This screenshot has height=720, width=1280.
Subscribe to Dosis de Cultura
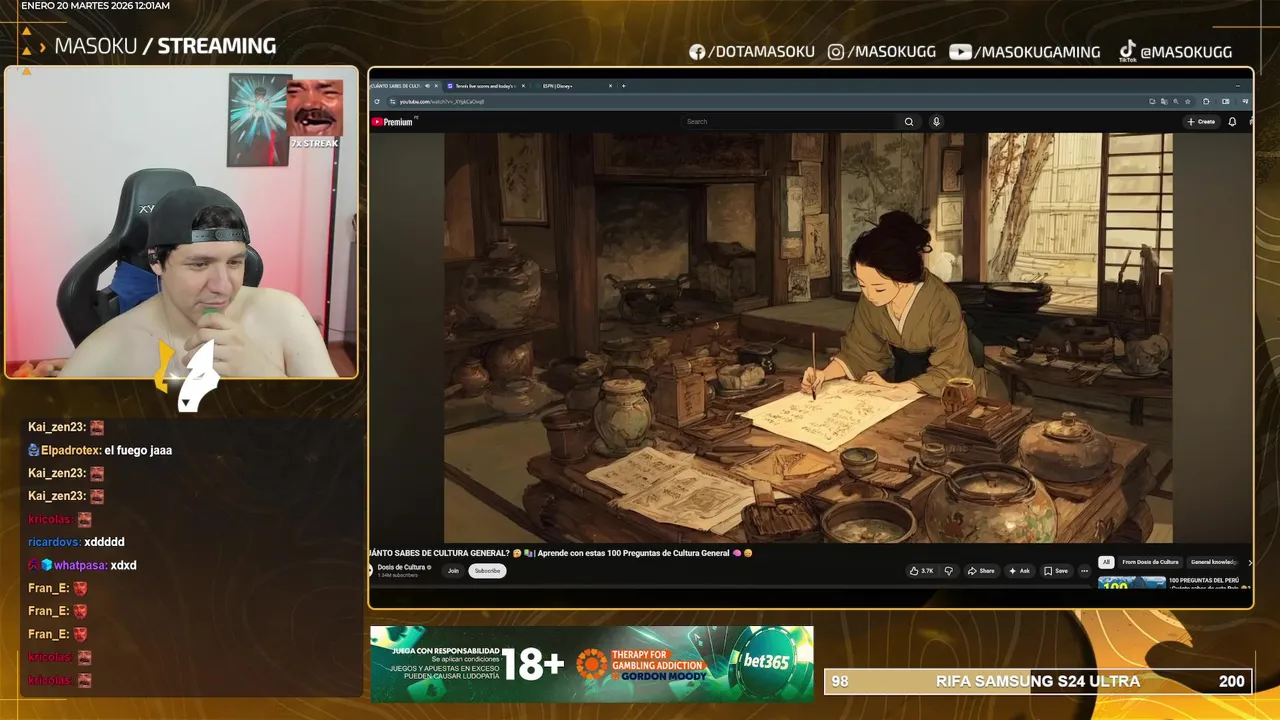(487, 571)
